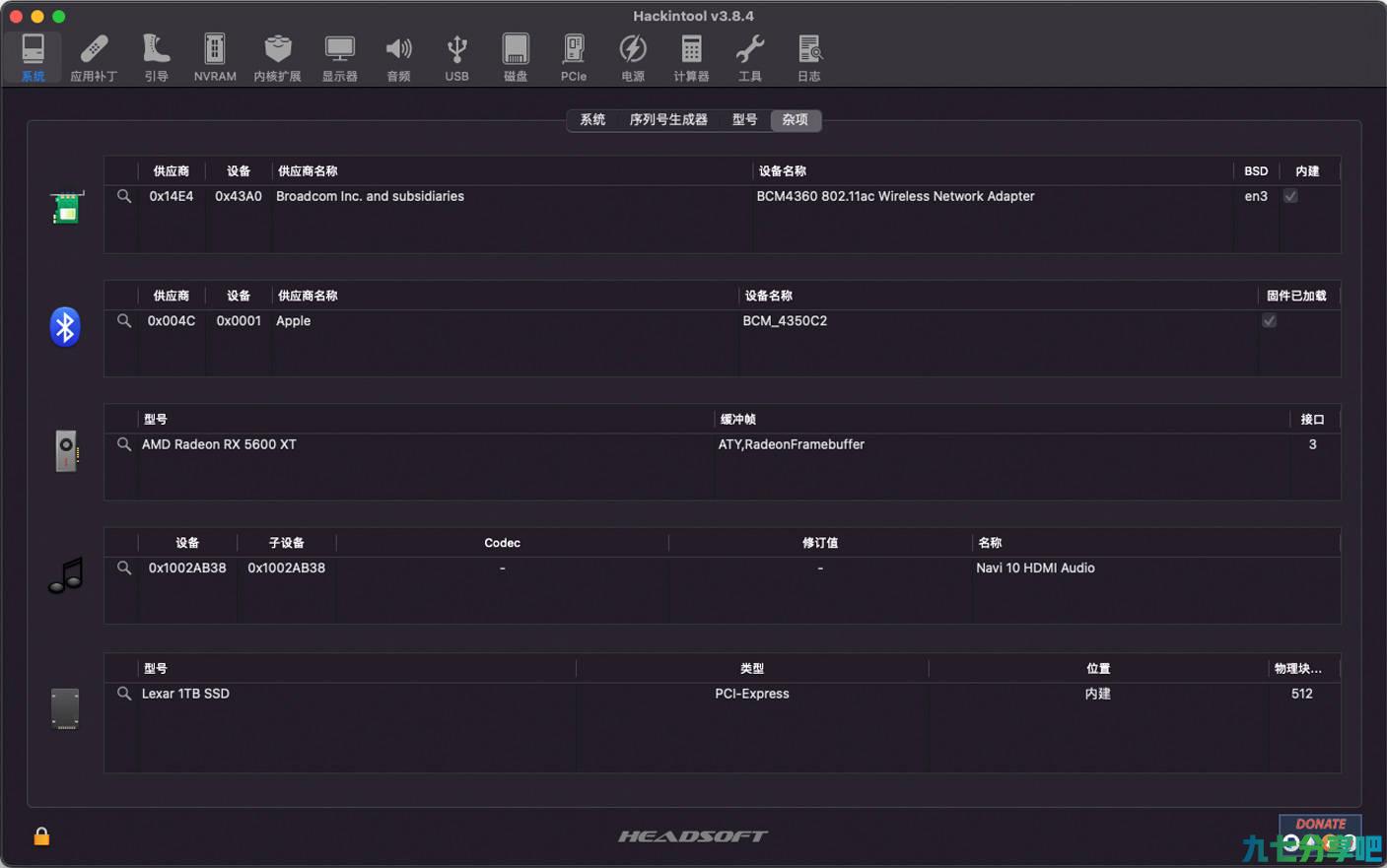Click the Codec column header
This screenshot has height=868, width=1387.
point(502,543)
